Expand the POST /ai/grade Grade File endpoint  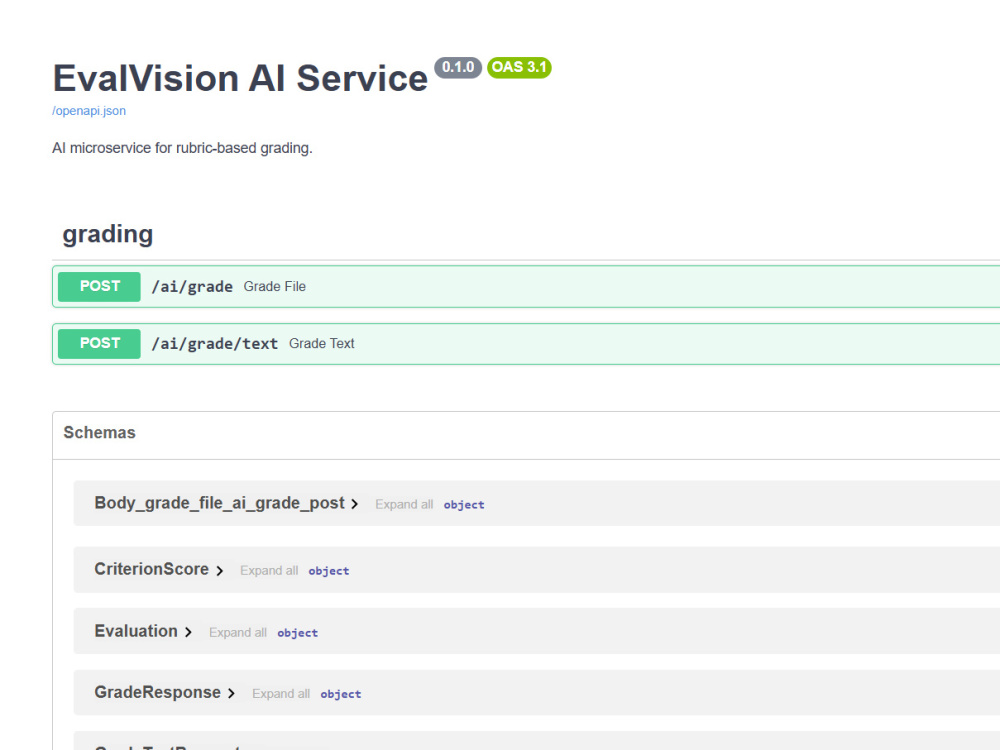point(526,286)
